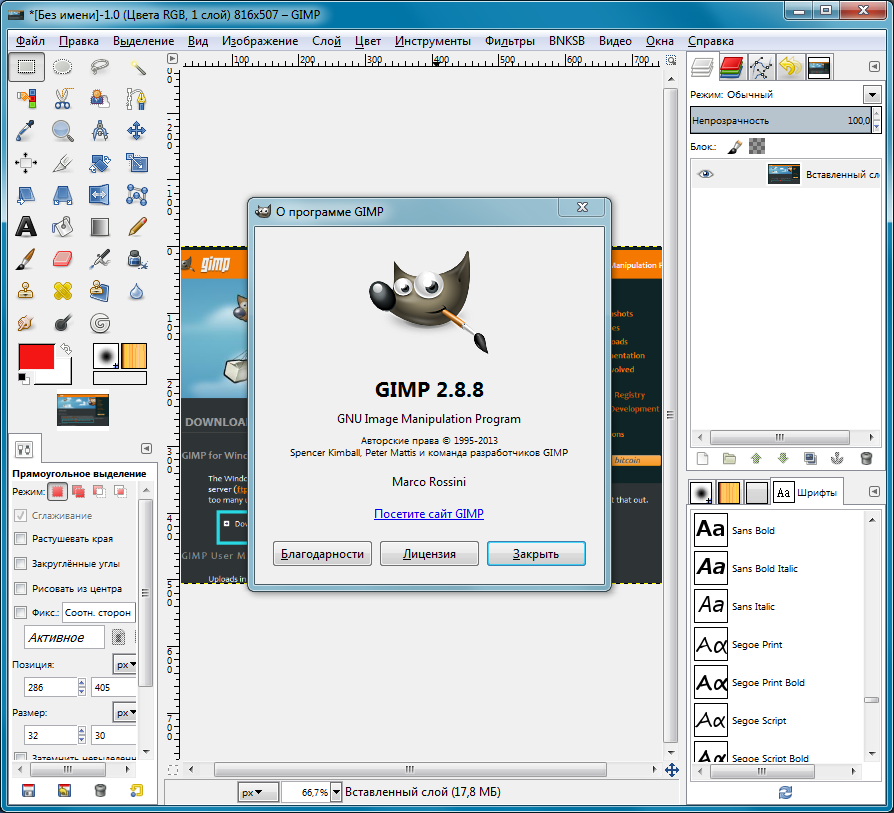Hide the 'Вставленный слой' layer via the eye
Screen dimensions: 894x813
(705, 174)
